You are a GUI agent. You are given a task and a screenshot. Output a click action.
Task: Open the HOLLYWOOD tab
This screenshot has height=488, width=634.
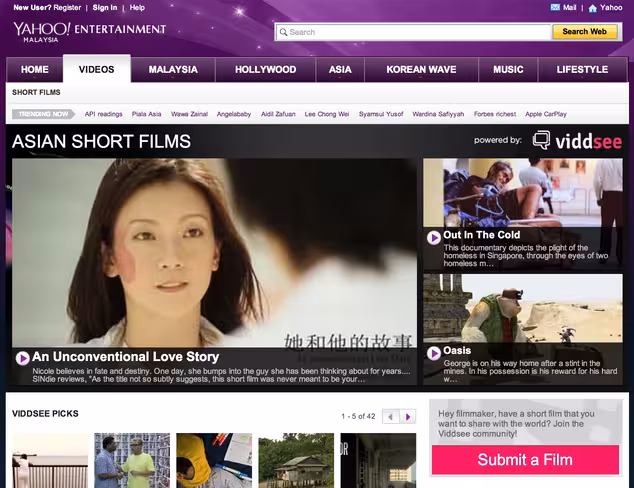(266, 70)
